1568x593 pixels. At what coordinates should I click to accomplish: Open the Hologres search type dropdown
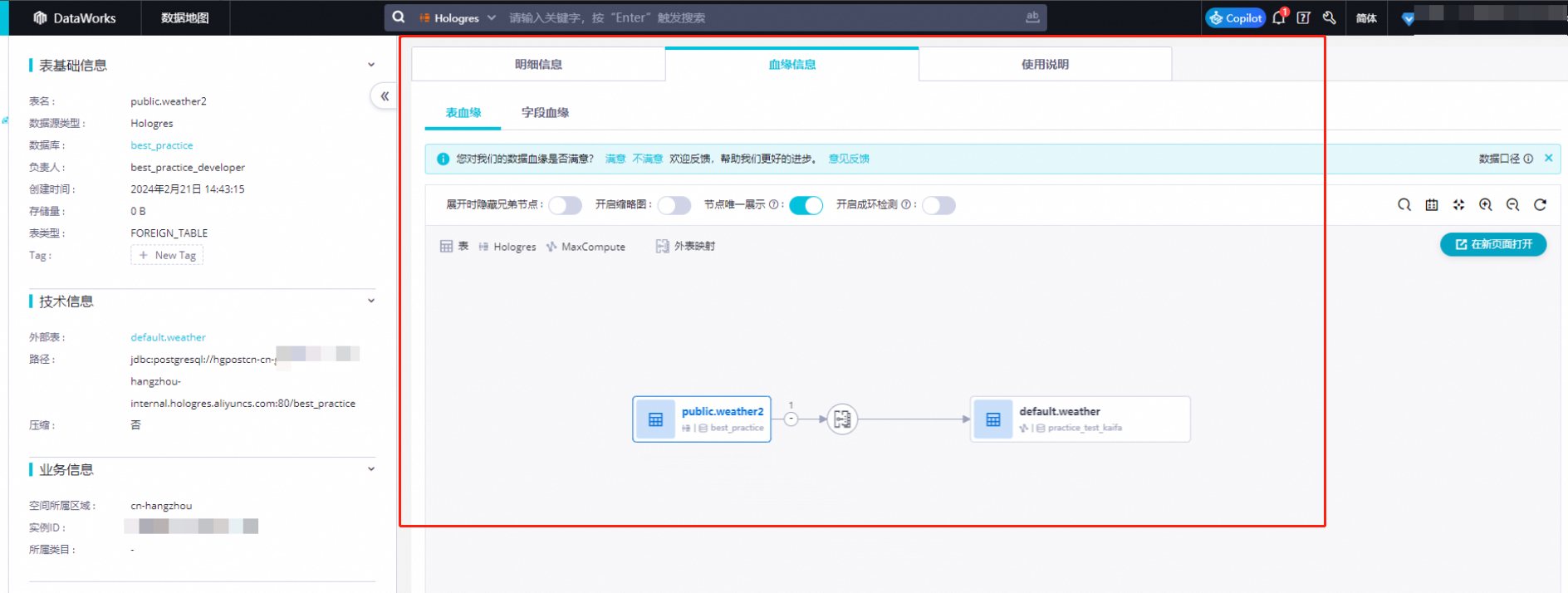click(x=458, y=17)
